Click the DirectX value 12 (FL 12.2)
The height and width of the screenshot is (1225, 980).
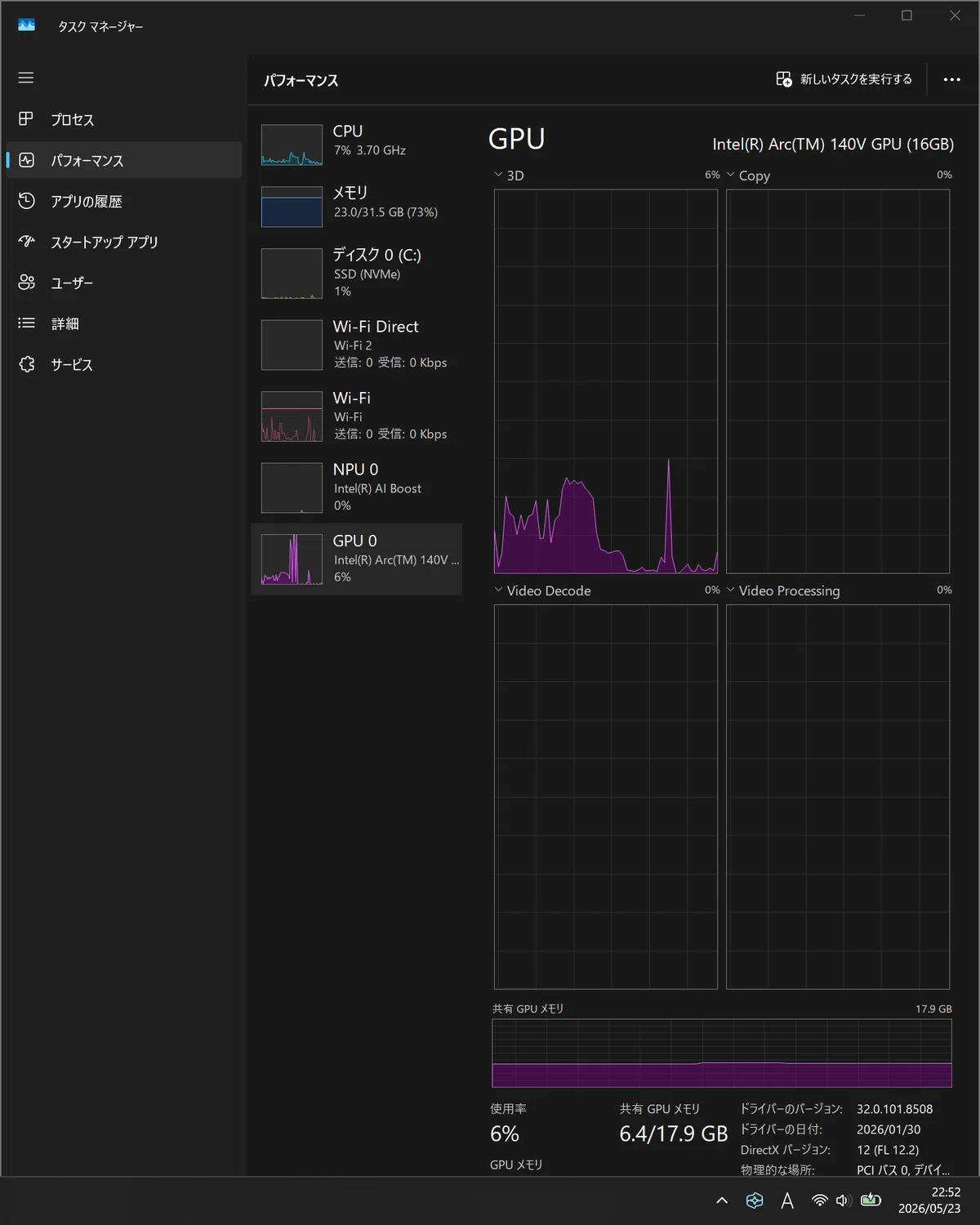pos(888,1150)
